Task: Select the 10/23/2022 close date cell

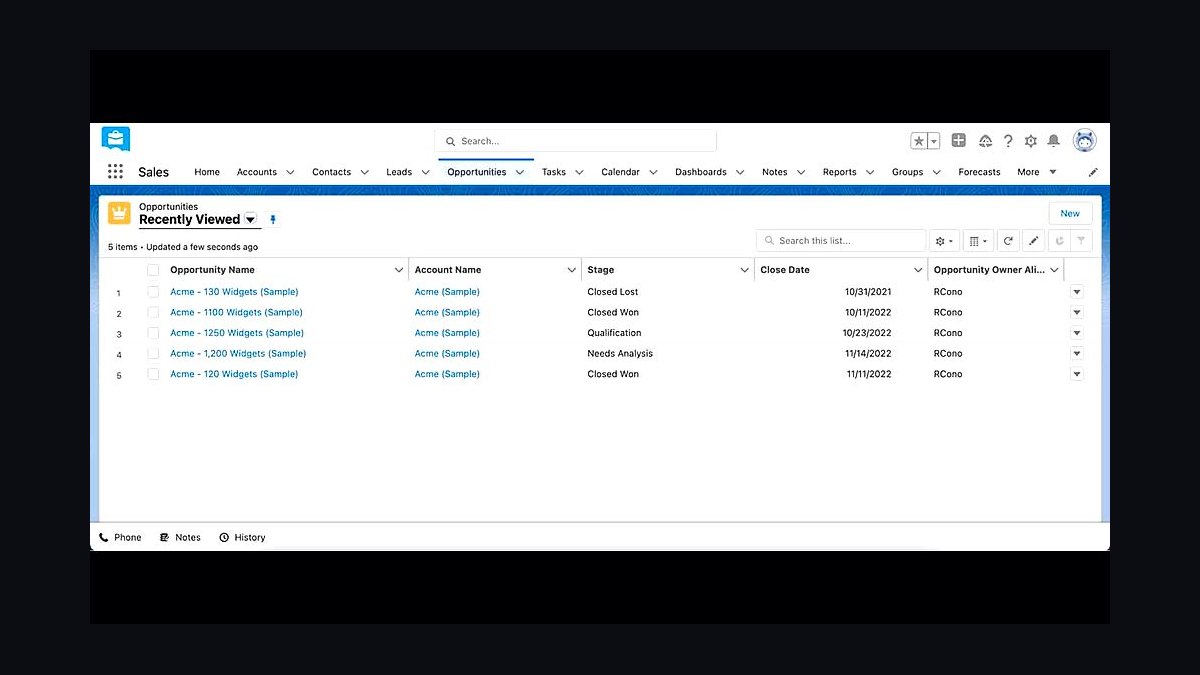Action: coord(867,333)
